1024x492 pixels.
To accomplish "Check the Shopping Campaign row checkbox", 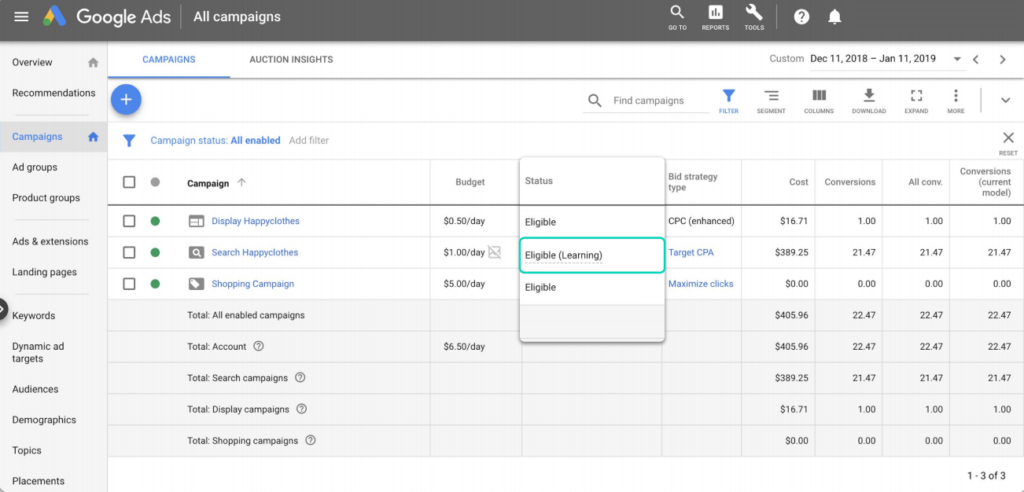I will click(x=129, y=284).
